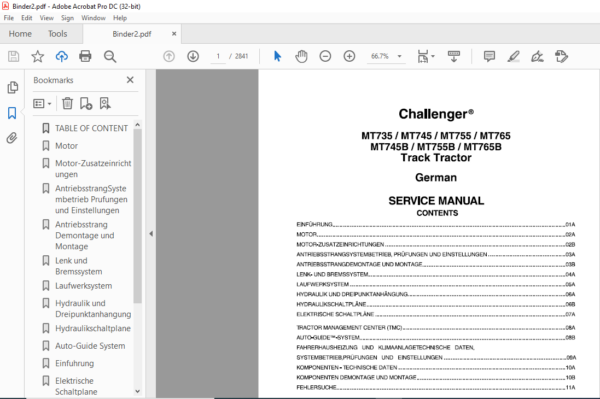Image resolution: width=600 pixels, height=399 pixels.
Task: Open the zoom level dropdown at 66.7%
Action: [x=399, y=56]
